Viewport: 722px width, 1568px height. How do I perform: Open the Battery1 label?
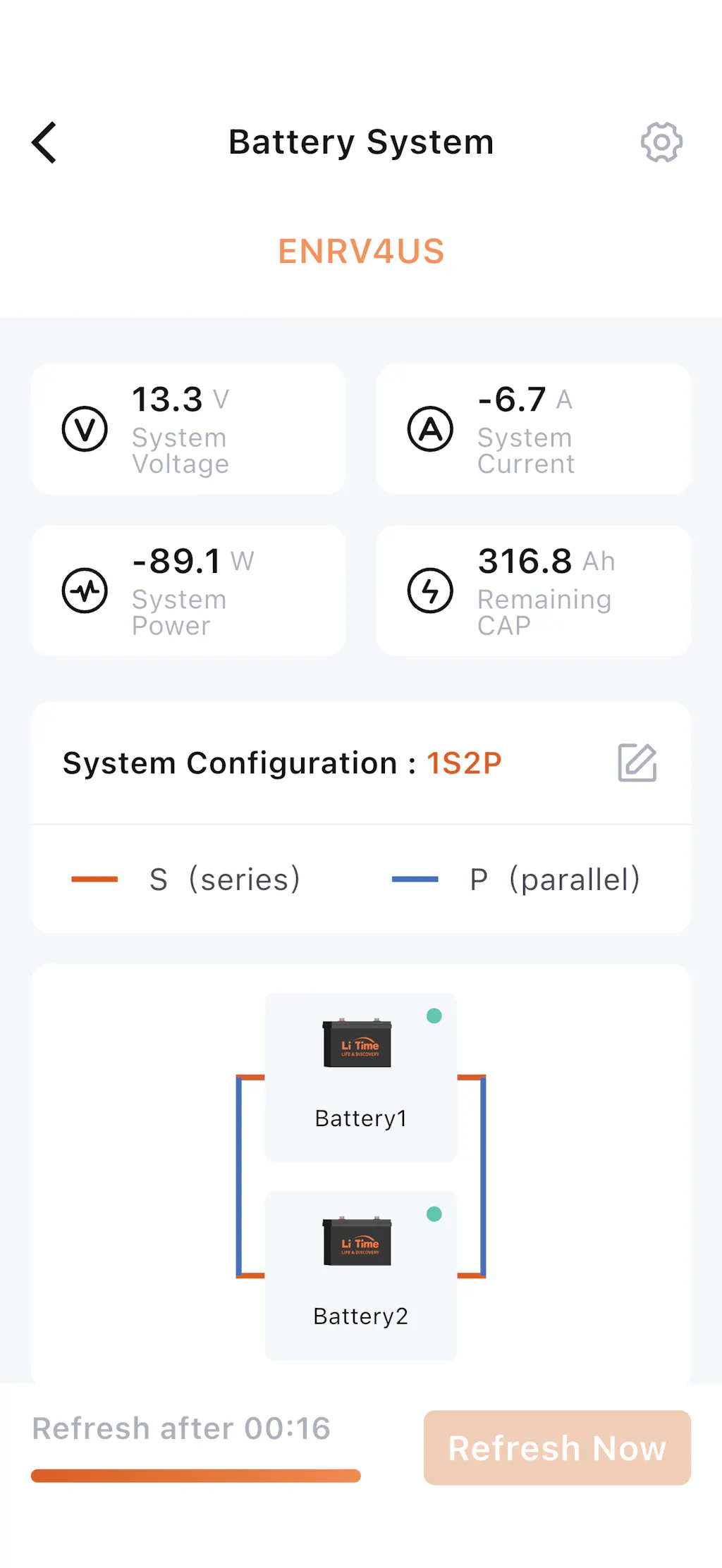click(361, 1118)
